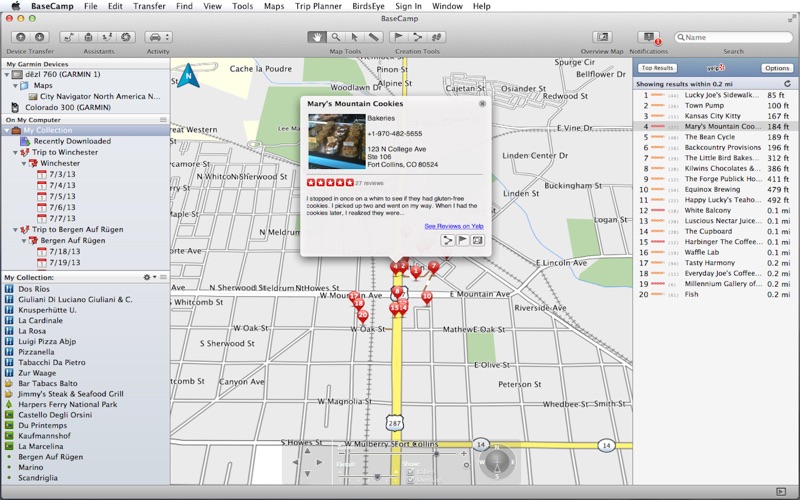The image size is (800, 500).
Task: Activate the Measure ruler tool
Action: [372, 37]
